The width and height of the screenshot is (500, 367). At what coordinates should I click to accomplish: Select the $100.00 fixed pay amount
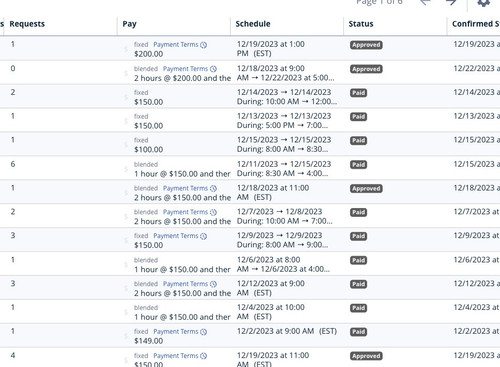pyautogui.click(x=148, y=150)
